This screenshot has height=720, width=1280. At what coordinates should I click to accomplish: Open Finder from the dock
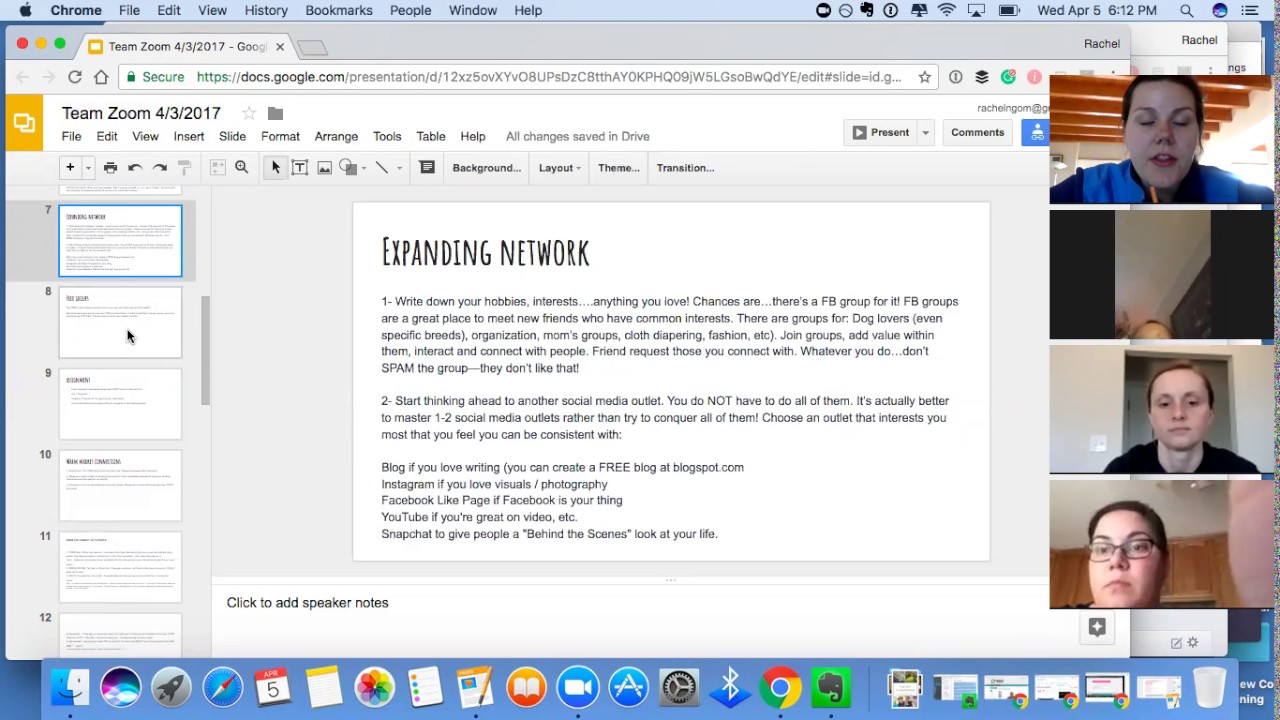69,687
